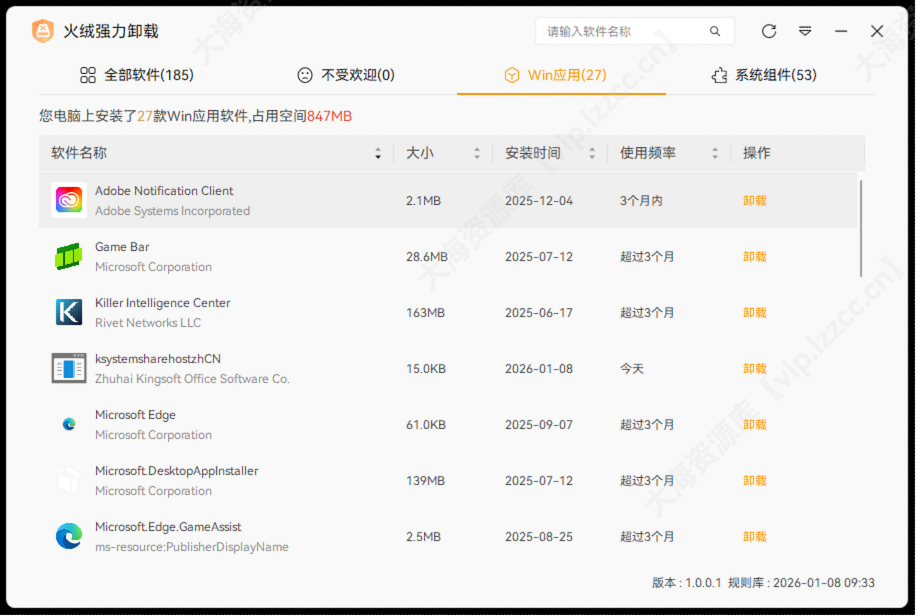916x616 pixels.
Task: Click the Microsoft.Edge.GameAssist app icon
Action: tap(69, 536)
